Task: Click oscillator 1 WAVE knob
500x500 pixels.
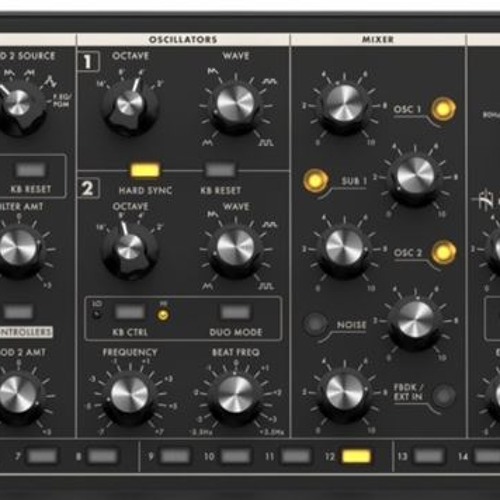Action: pyautogui.click(x=235, y=106)
